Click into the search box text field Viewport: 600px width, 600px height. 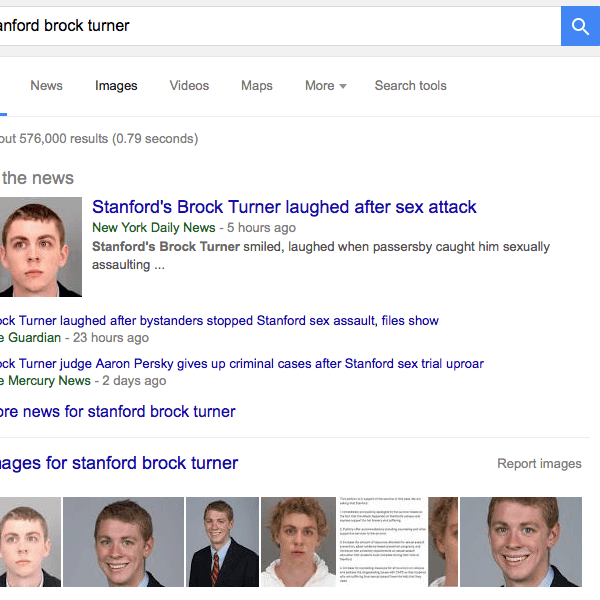pyautogui.click(x=280, y=26)
